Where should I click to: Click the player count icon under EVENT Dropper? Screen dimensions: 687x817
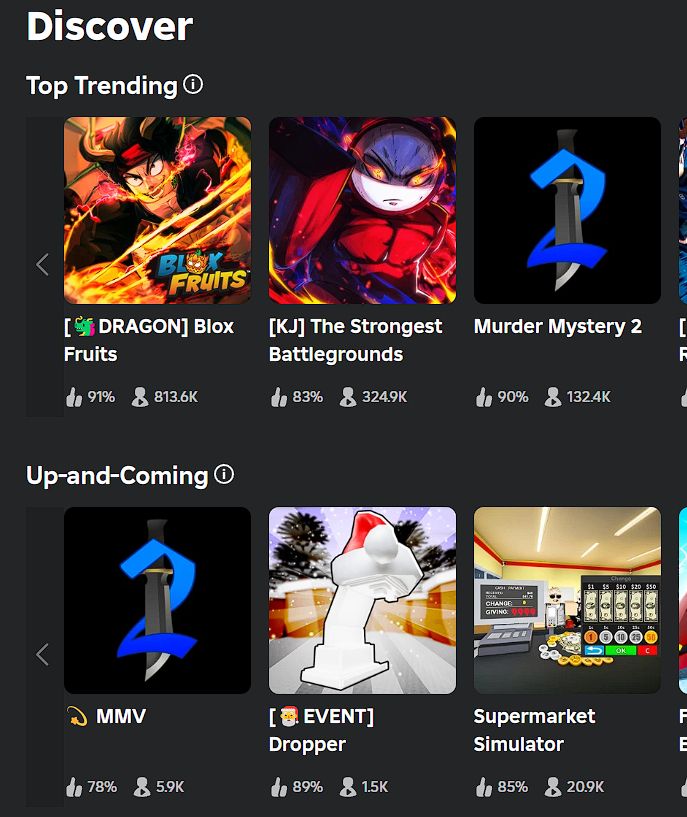click(x=348, y=787)
